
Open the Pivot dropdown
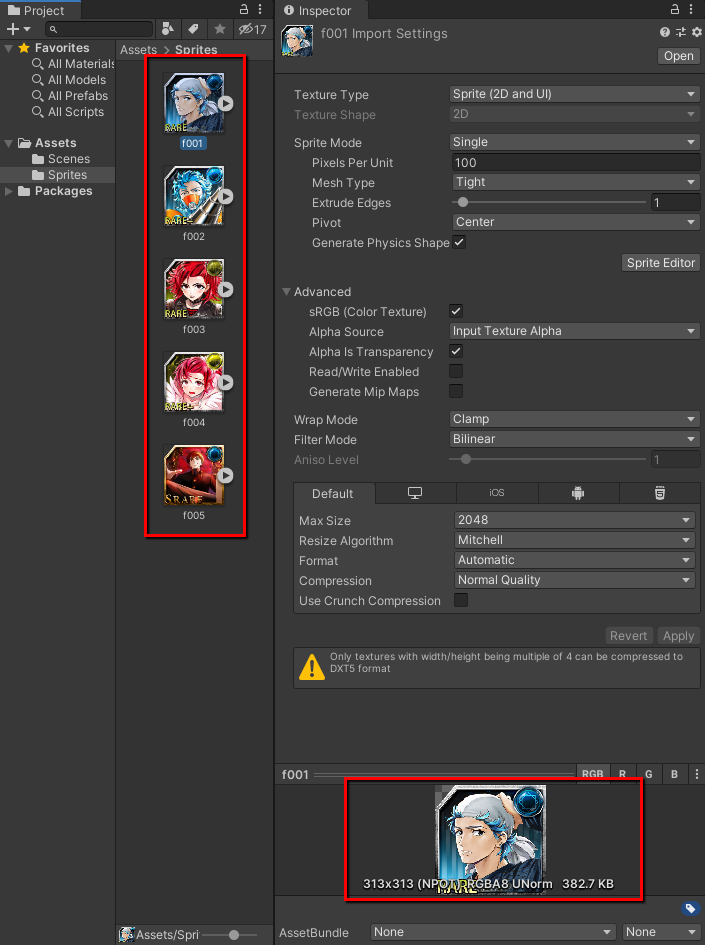pyautogui.click(x=576, y=222)
